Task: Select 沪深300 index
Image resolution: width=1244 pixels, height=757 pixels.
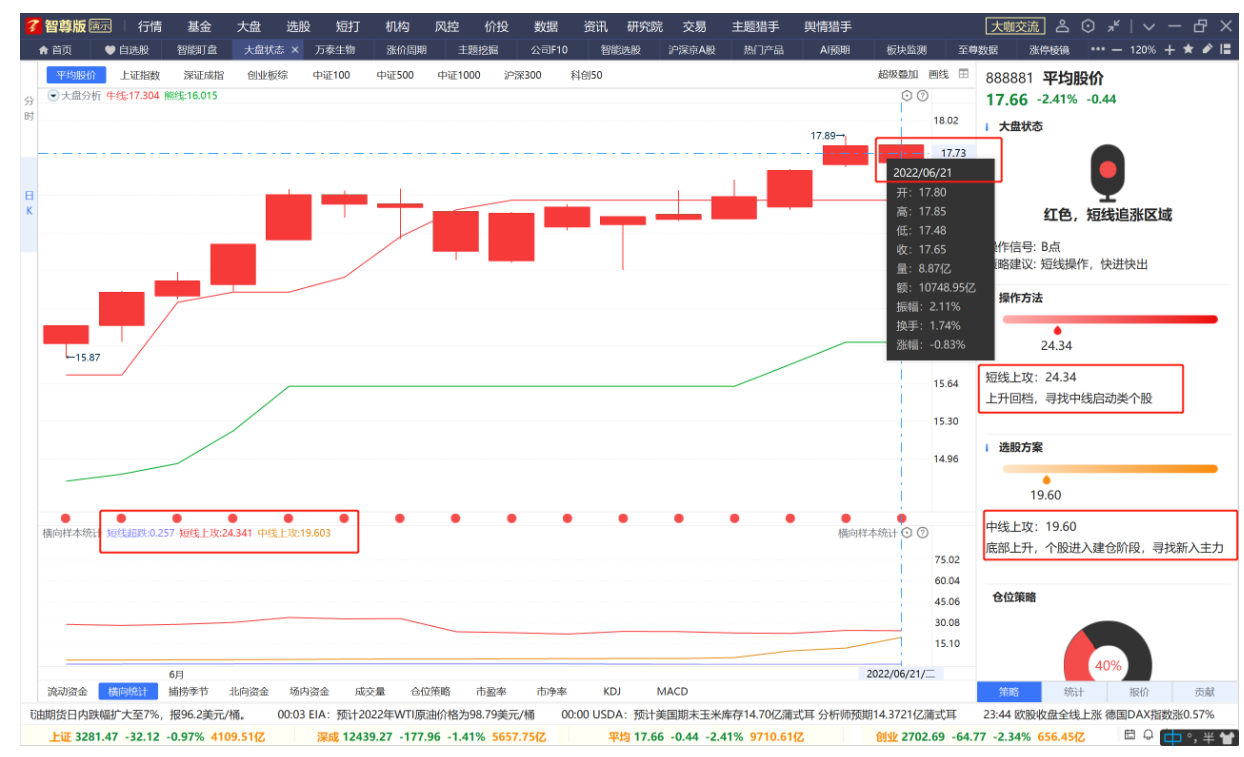Action: [x=523, y=74]
